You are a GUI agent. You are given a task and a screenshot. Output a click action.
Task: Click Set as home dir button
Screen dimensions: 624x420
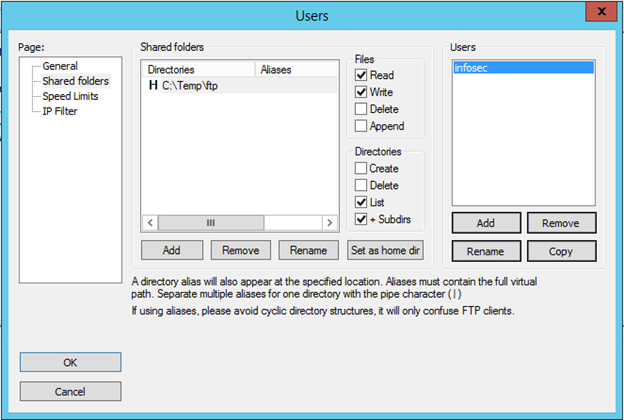pyautogui.click(x=386, y=250)
